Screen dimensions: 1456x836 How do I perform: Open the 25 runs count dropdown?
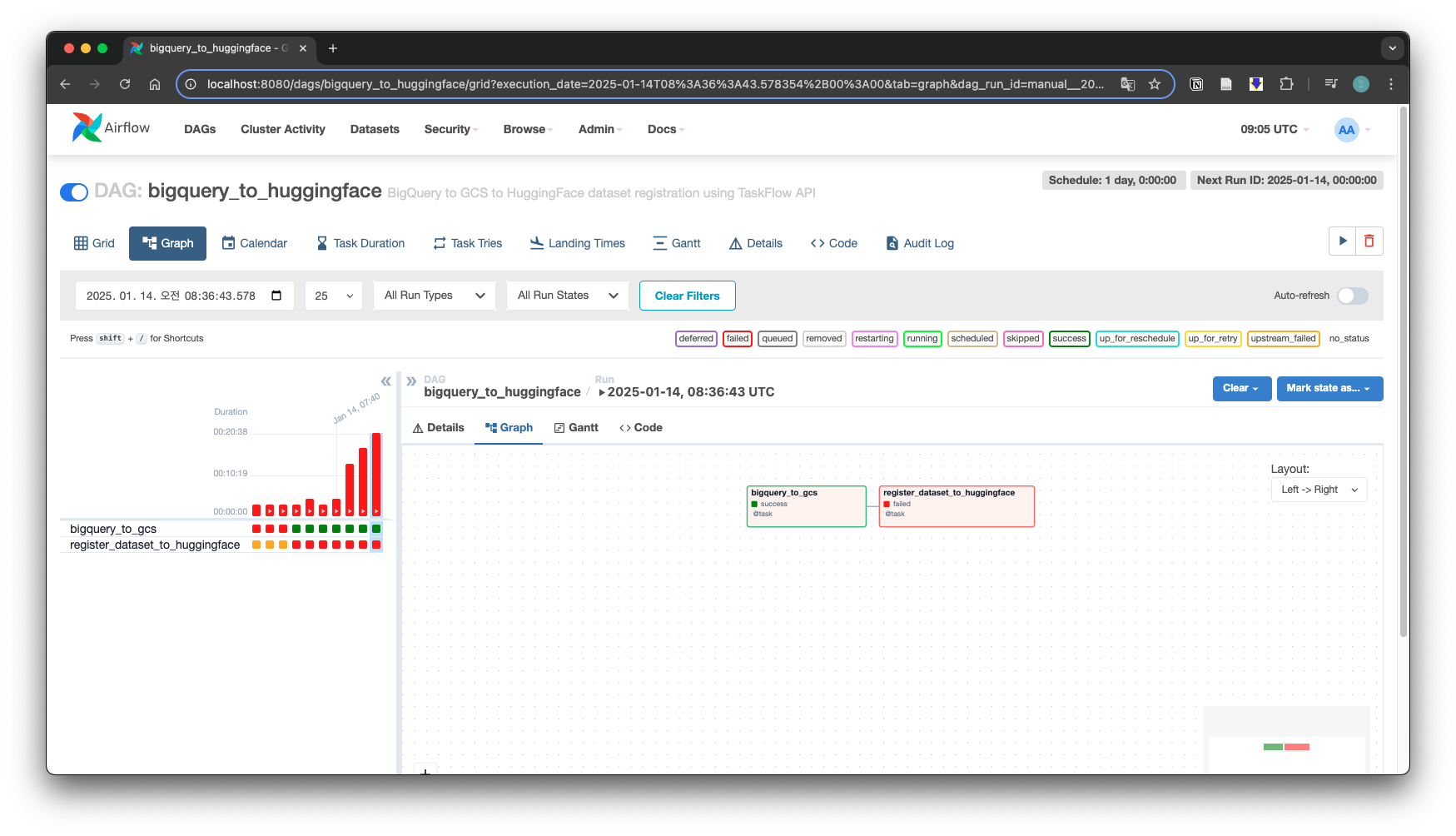334,296
